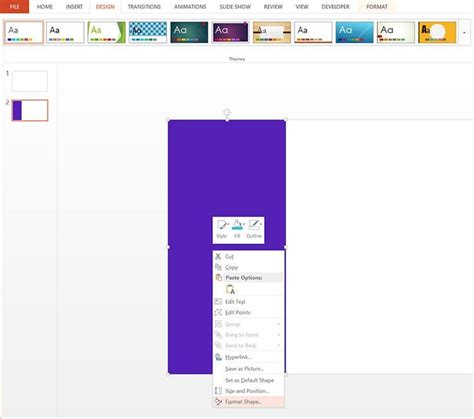Apply the dark purple theme

[x=231, y=32]
